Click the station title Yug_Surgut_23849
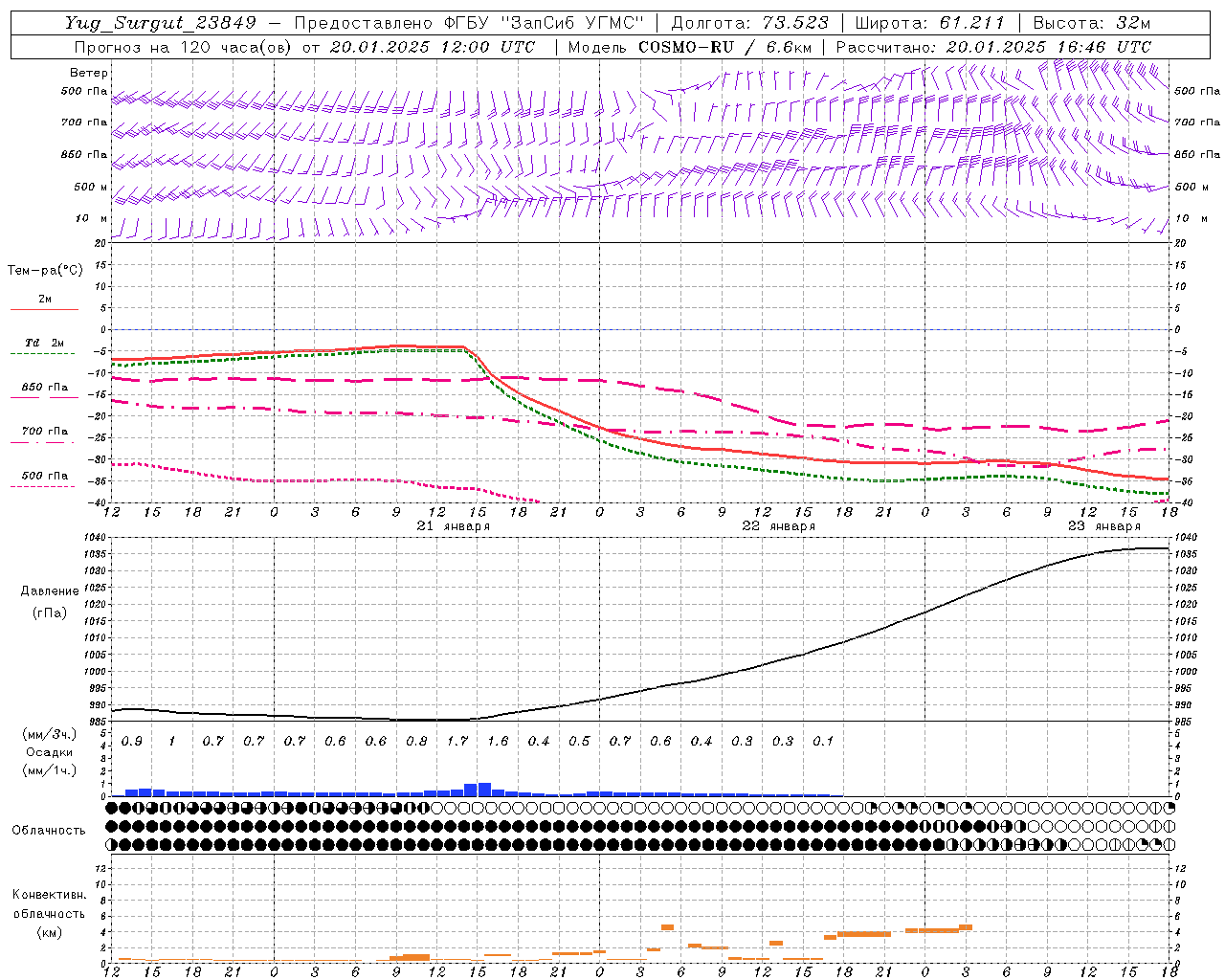Screen dimensions: 1225x980 (161, 23)
